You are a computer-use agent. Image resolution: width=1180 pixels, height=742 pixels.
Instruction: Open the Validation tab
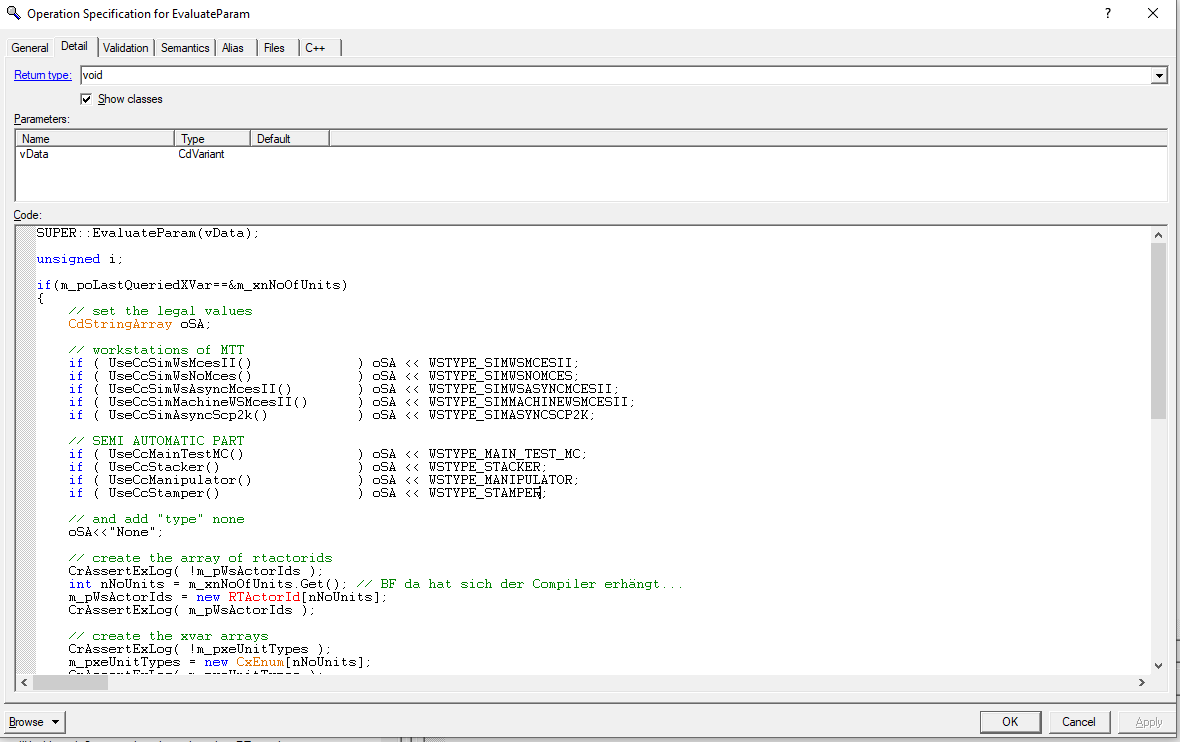pos(125,47)
